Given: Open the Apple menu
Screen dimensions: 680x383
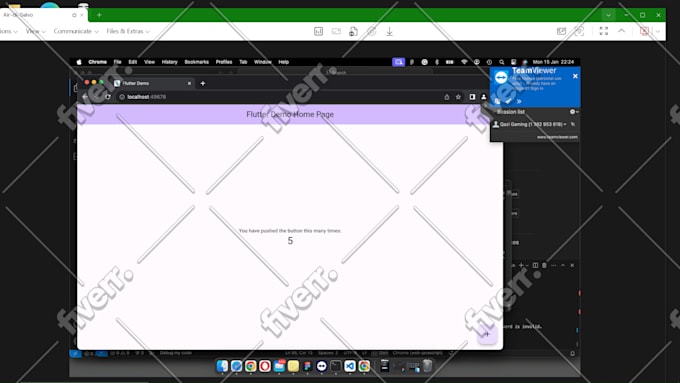Looking at the screenshot, I should [79, 62].
